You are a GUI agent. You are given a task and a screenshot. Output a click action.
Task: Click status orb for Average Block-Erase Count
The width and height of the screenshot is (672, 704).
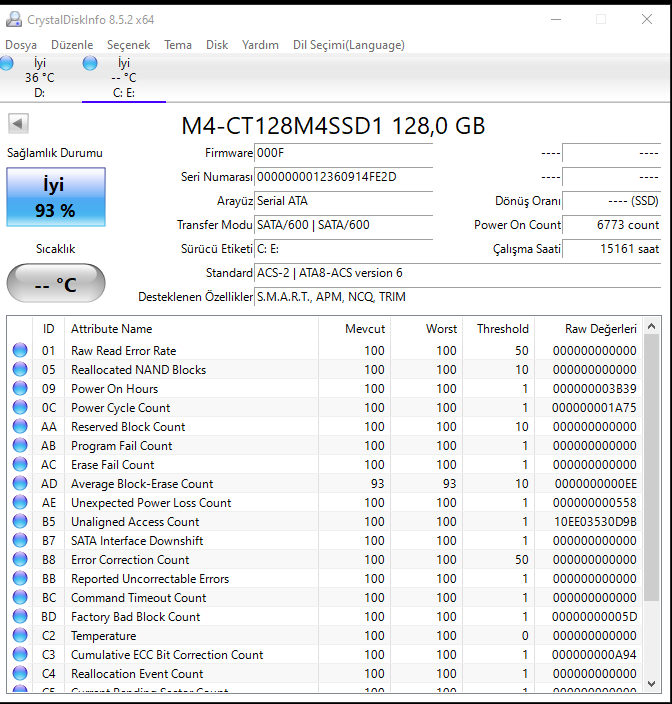[20, 484]
